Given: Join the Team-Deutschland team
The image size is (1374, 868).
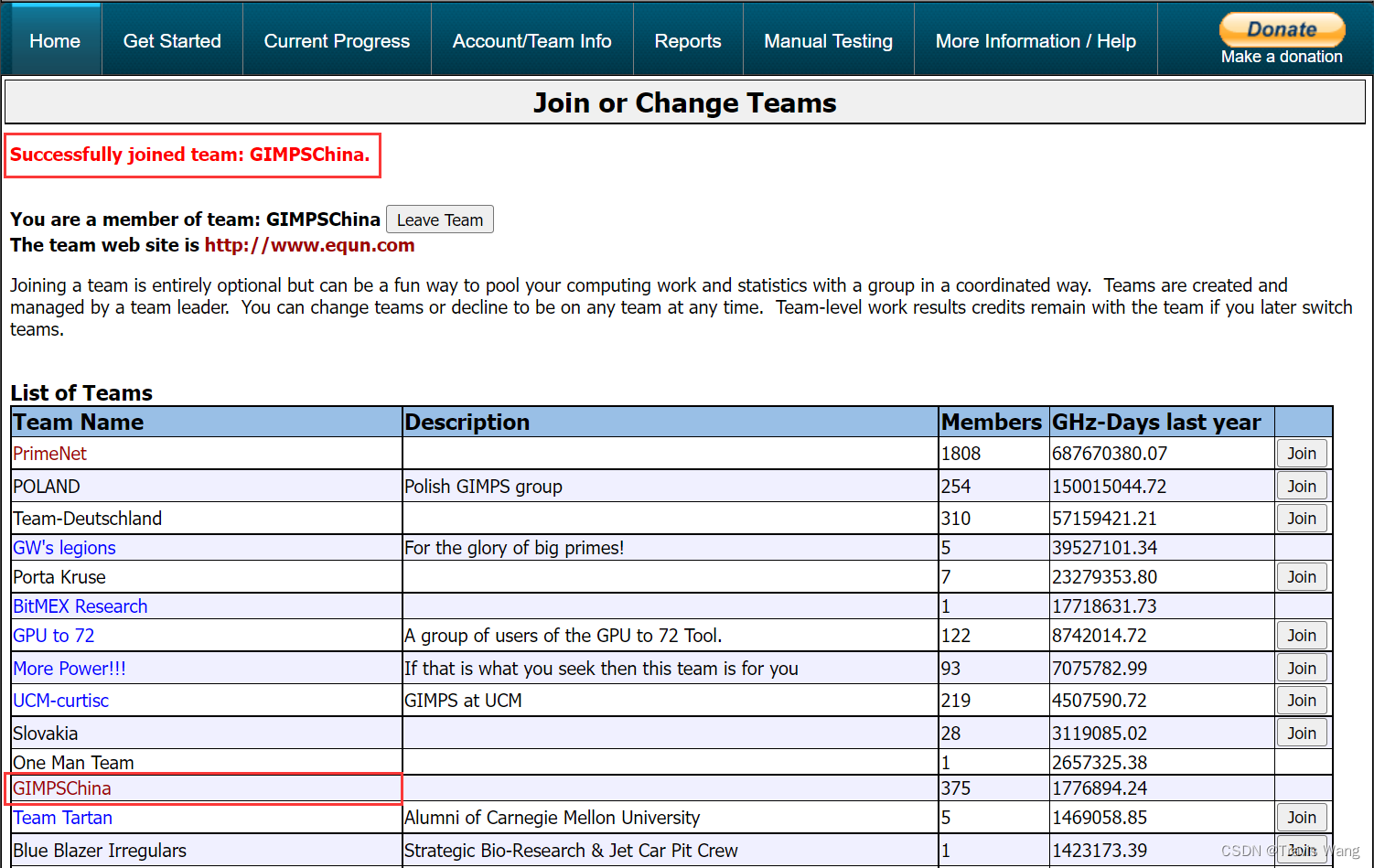Looking at the screenshot, I should (x=1302, y=519).
